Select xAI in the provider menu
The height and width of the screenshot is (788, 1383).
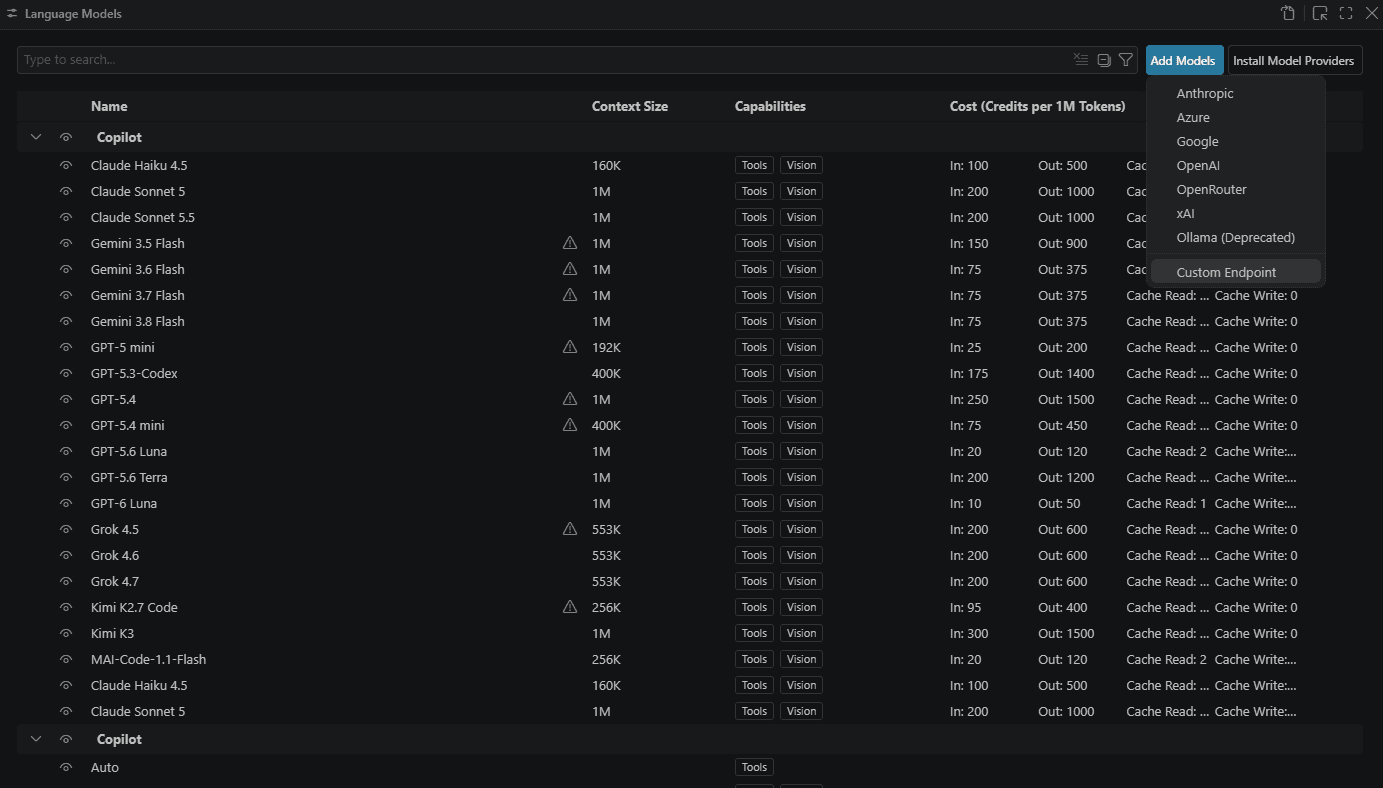[1236, 213]
